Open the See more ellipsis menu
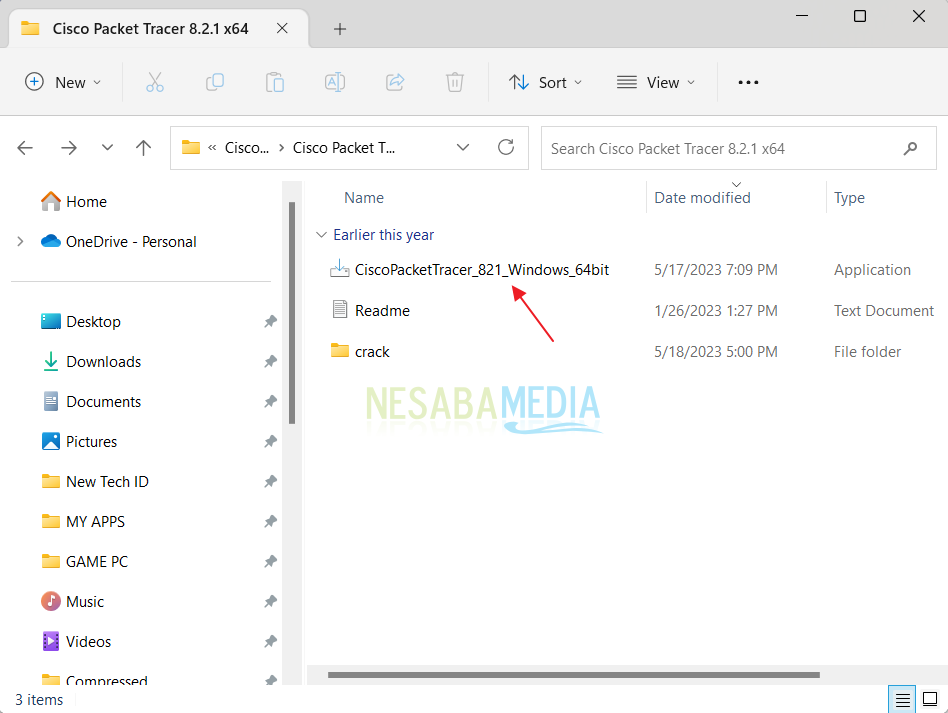948x713 pixels. click(748, 82)
